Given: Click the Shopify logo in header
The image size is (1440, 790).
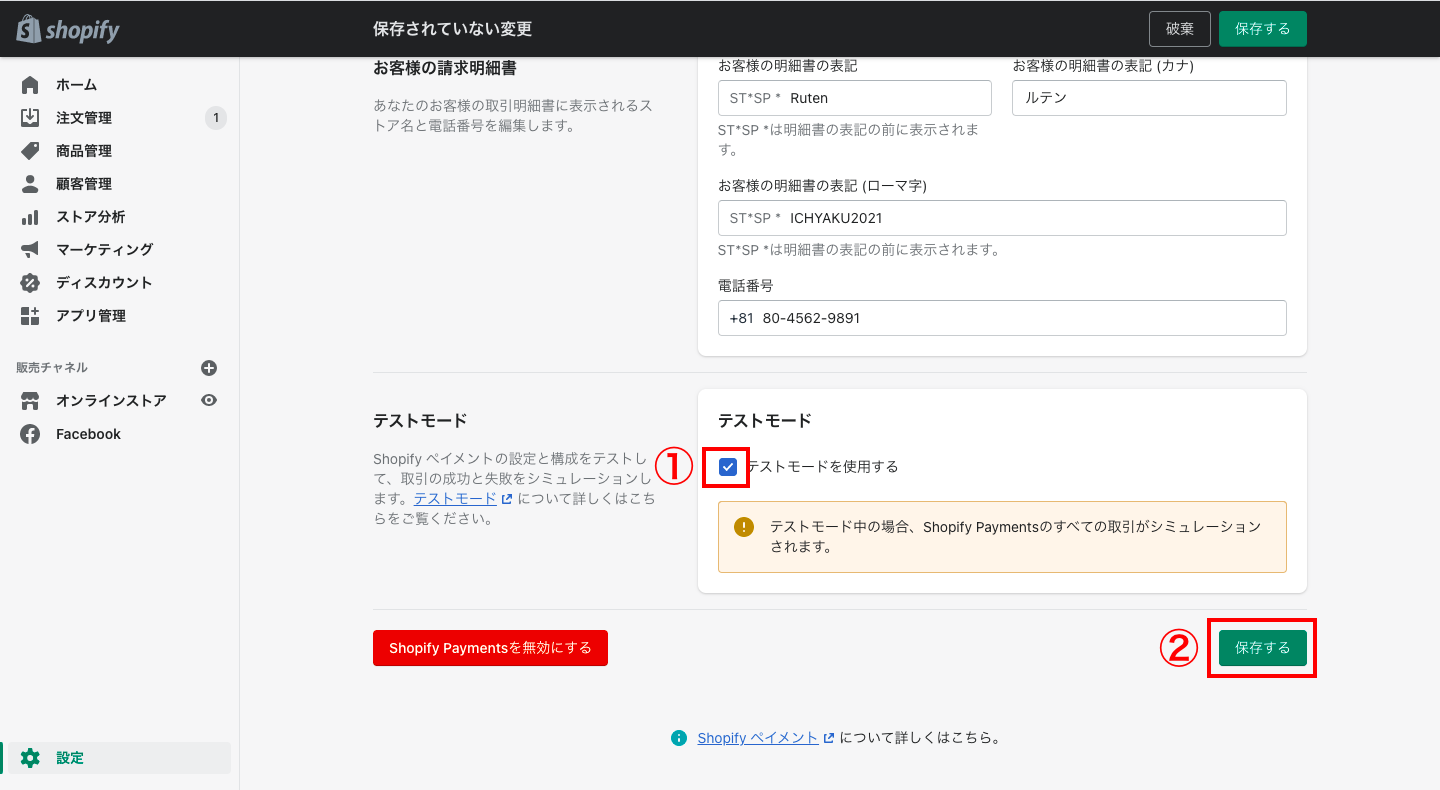Looking at the screenshot, I should [68, 29].
